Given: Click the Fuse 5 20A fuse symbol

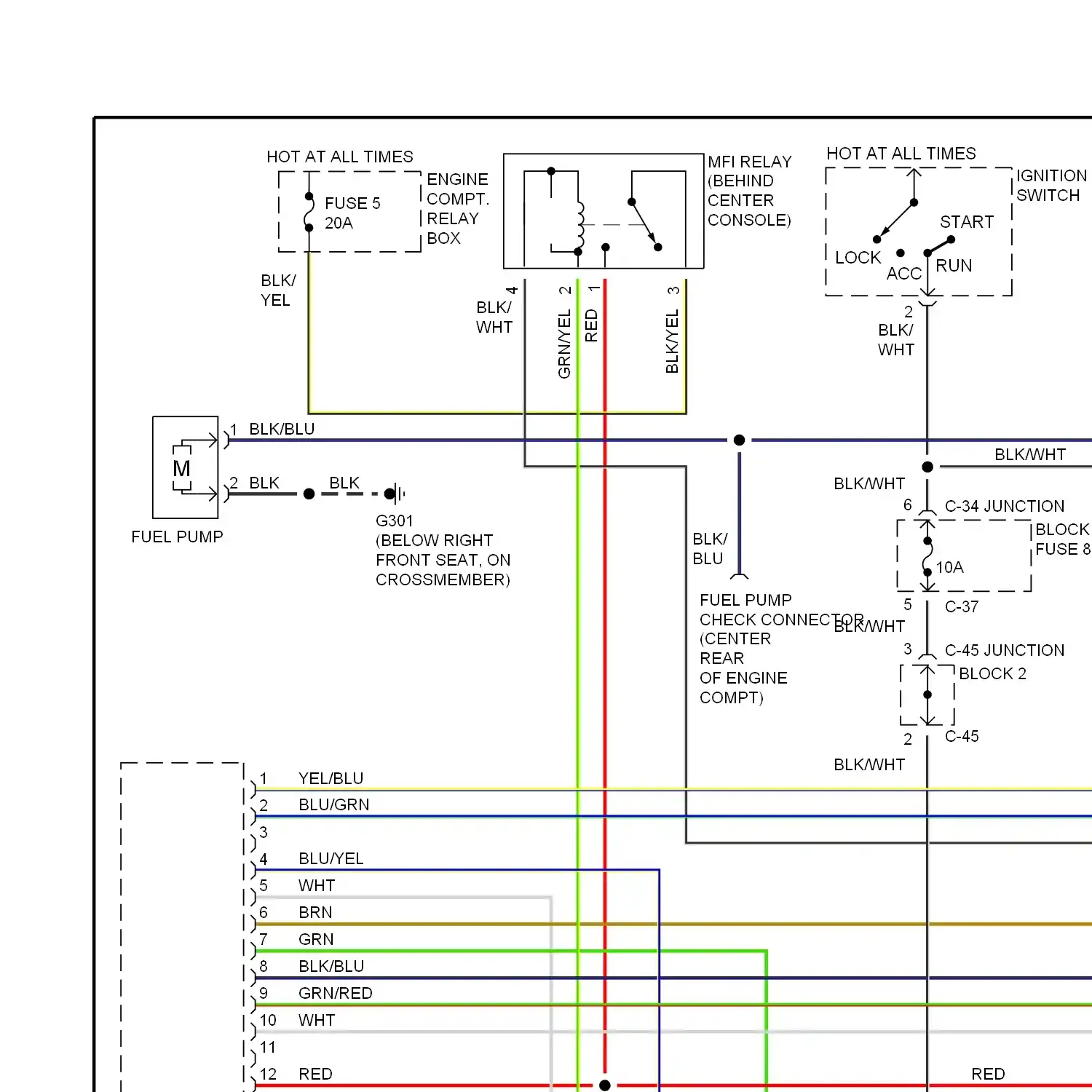Looking at the screenshot, I should pos(309,212).
